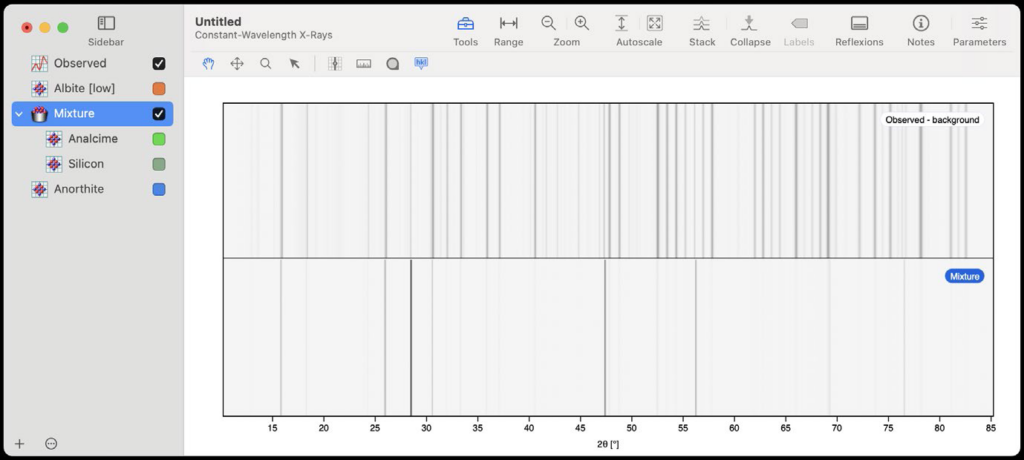Open the Reflexions panel

[x=859, y=24]
